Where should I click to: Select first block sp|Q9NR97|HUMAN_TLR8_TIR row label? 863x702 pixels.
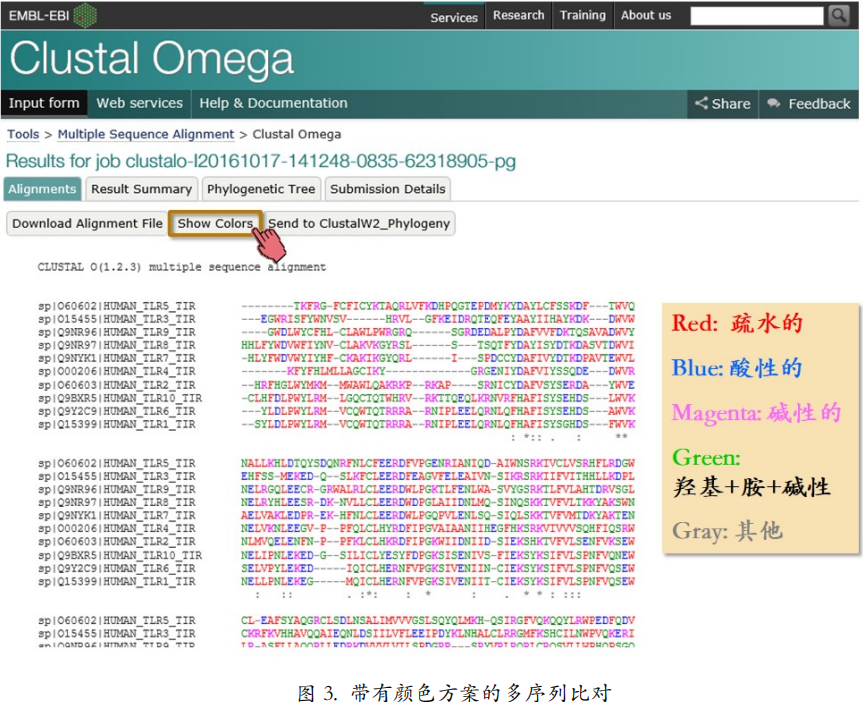(x=117, y=345)
